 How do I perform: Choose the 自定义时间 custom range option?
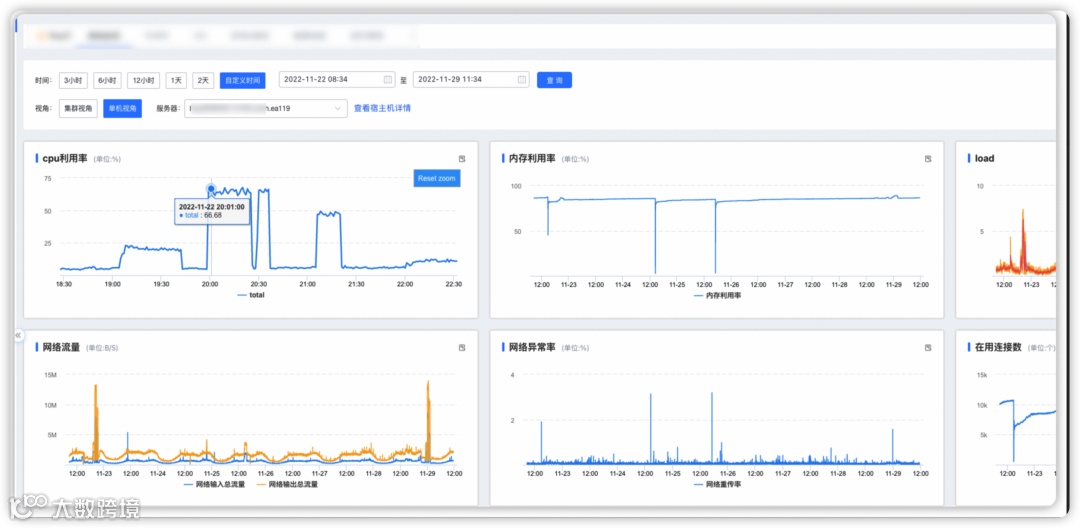tap(242, 81)
